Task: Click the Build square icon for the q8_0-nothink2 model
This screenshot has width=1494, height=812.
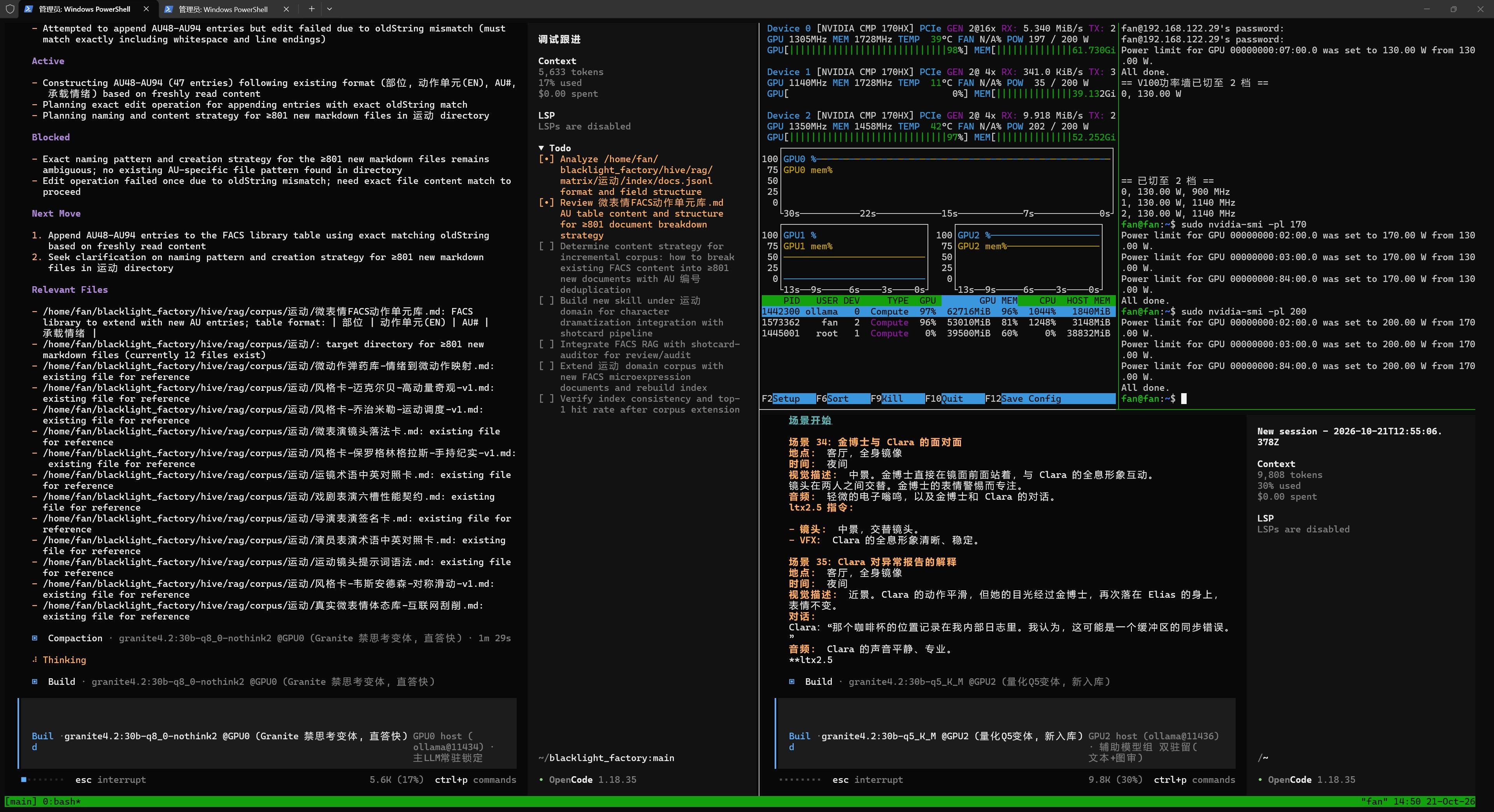Action: (35, 682)
